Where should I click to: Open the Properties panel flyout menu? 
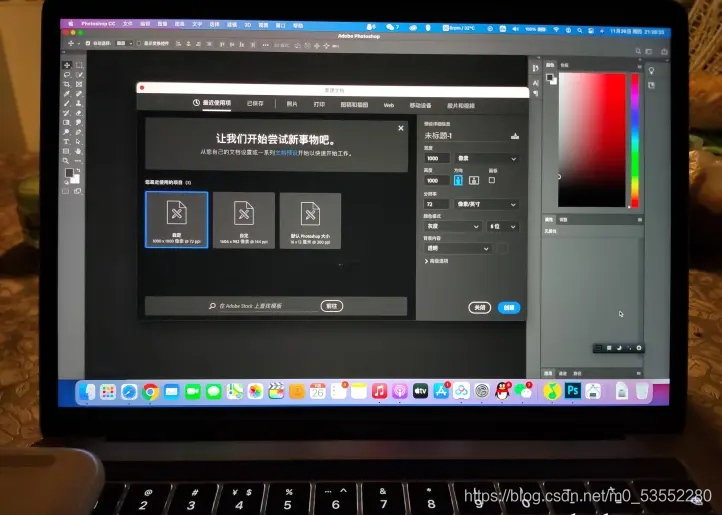(x=639, y=220)
